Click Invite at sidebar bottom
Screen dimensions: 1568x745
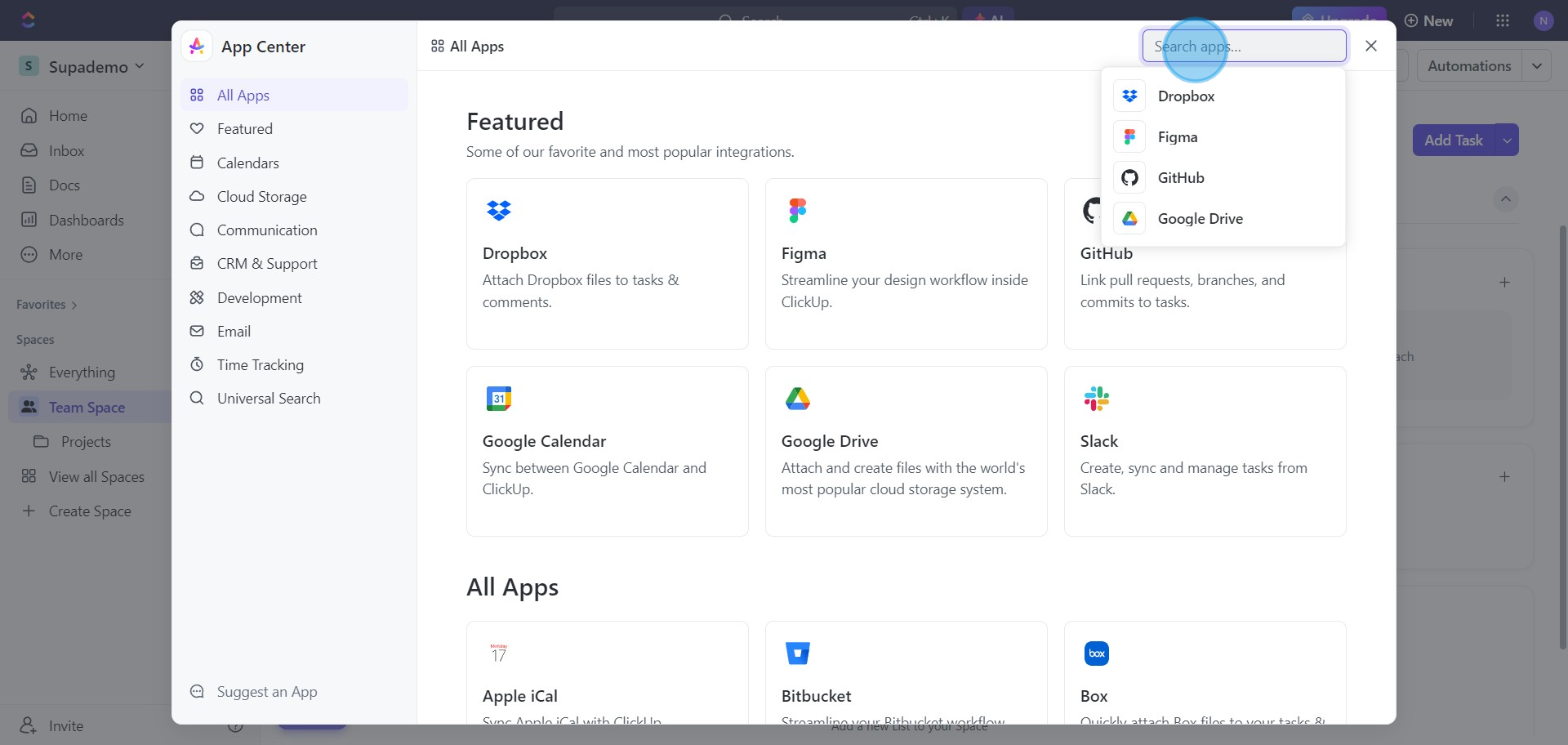(x=52, y=726)
